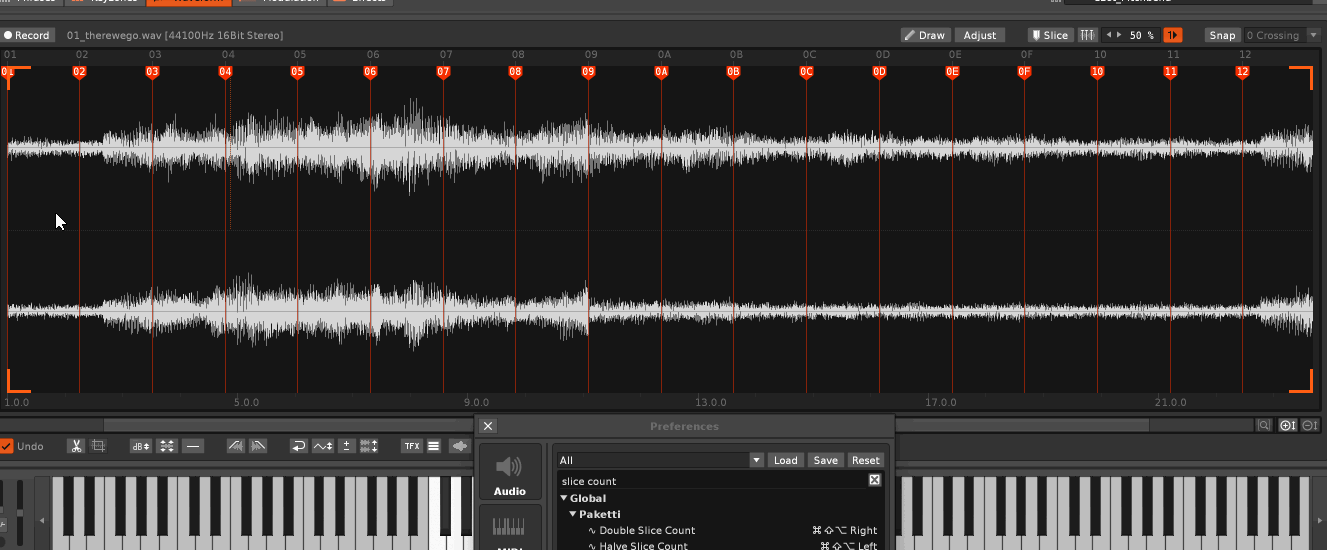The image size is (1327, 550).
Task: Toggle the Undo checkbox
Action: (x=7, y=446)
